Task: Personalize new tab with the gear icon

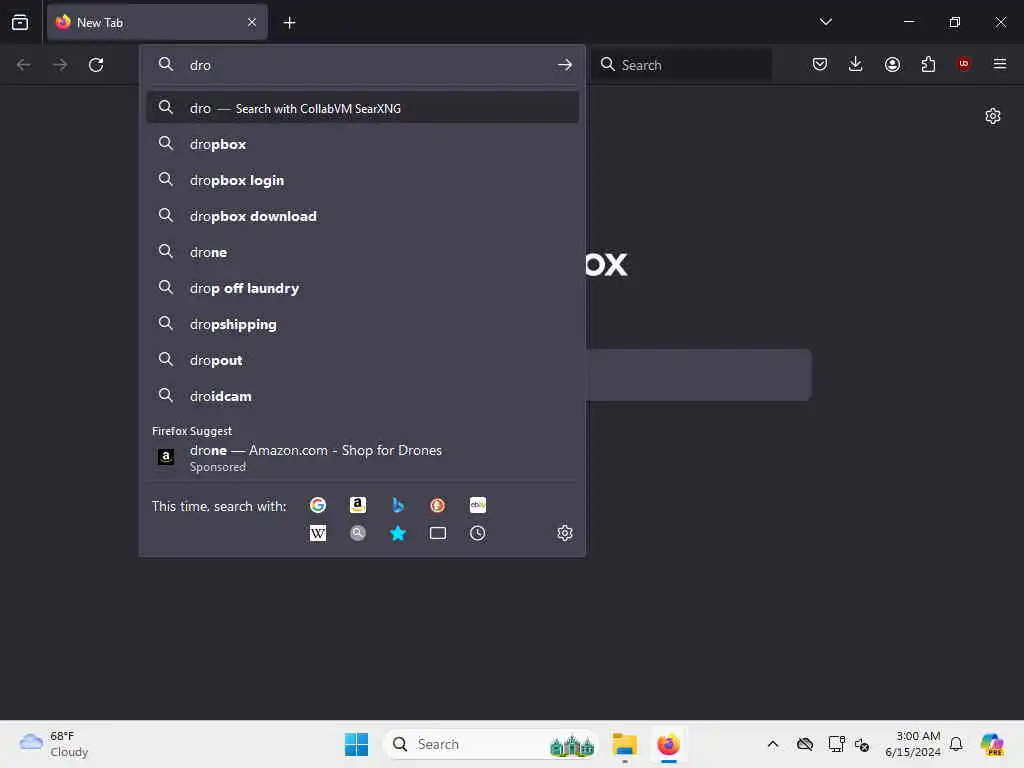Action: point(993,116)
